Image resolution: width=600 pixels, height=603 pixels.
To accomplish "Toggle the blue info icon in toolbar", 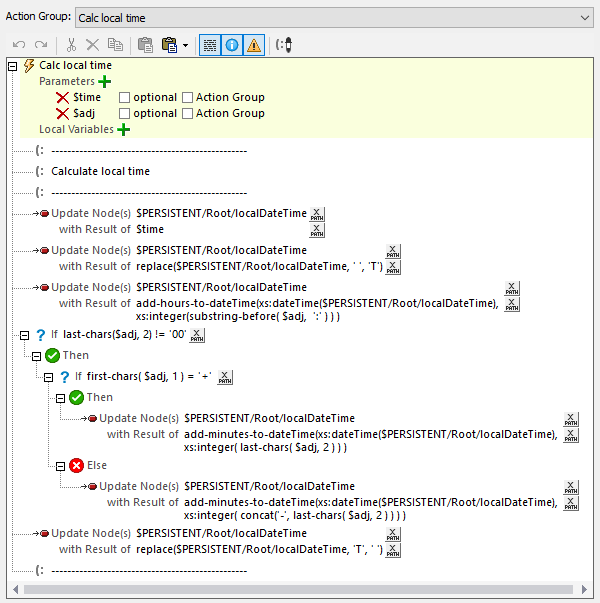I will pos(230,45).
